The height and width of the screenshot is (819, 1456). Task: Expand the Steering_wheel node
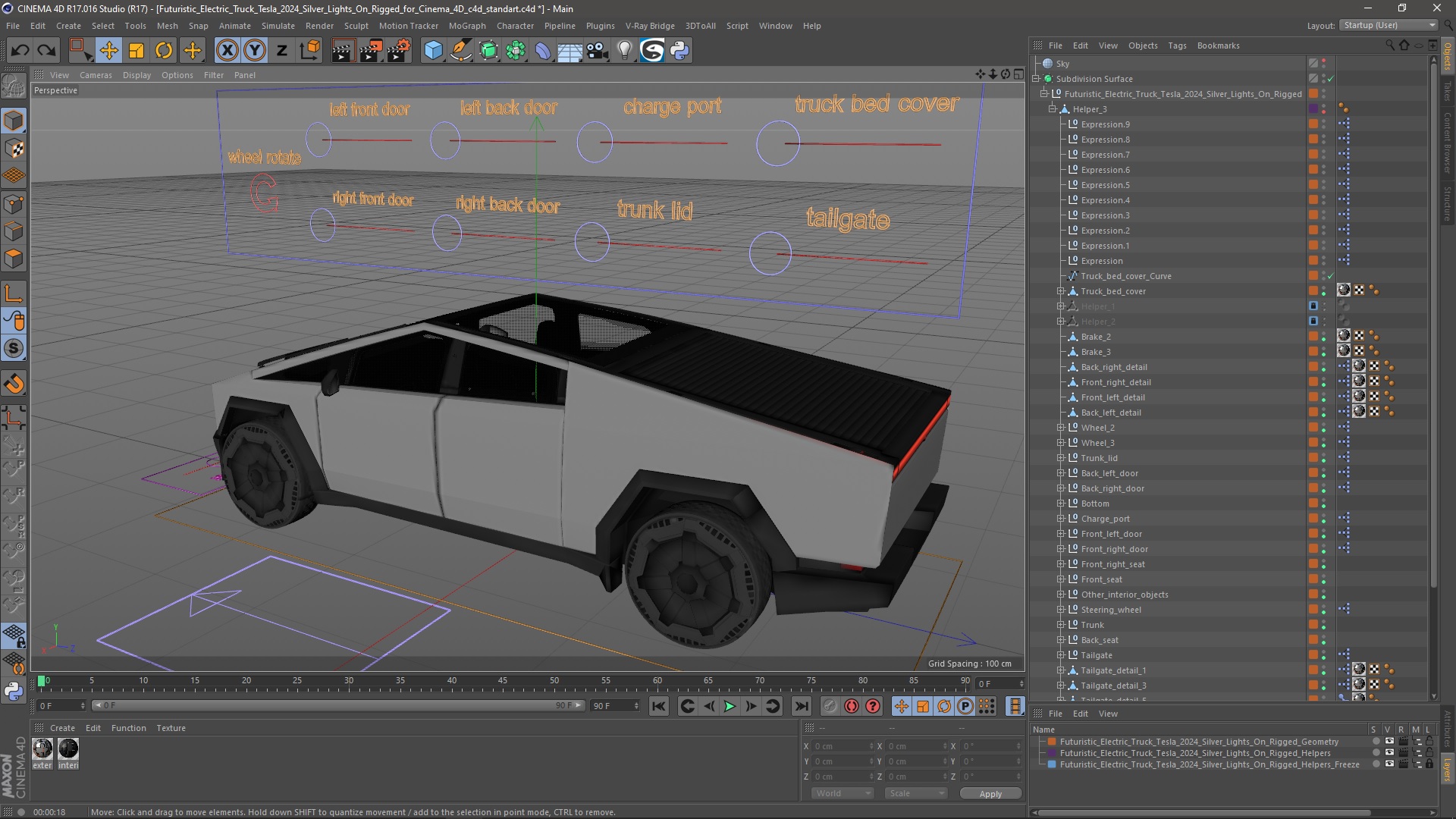coord(1061,610)
